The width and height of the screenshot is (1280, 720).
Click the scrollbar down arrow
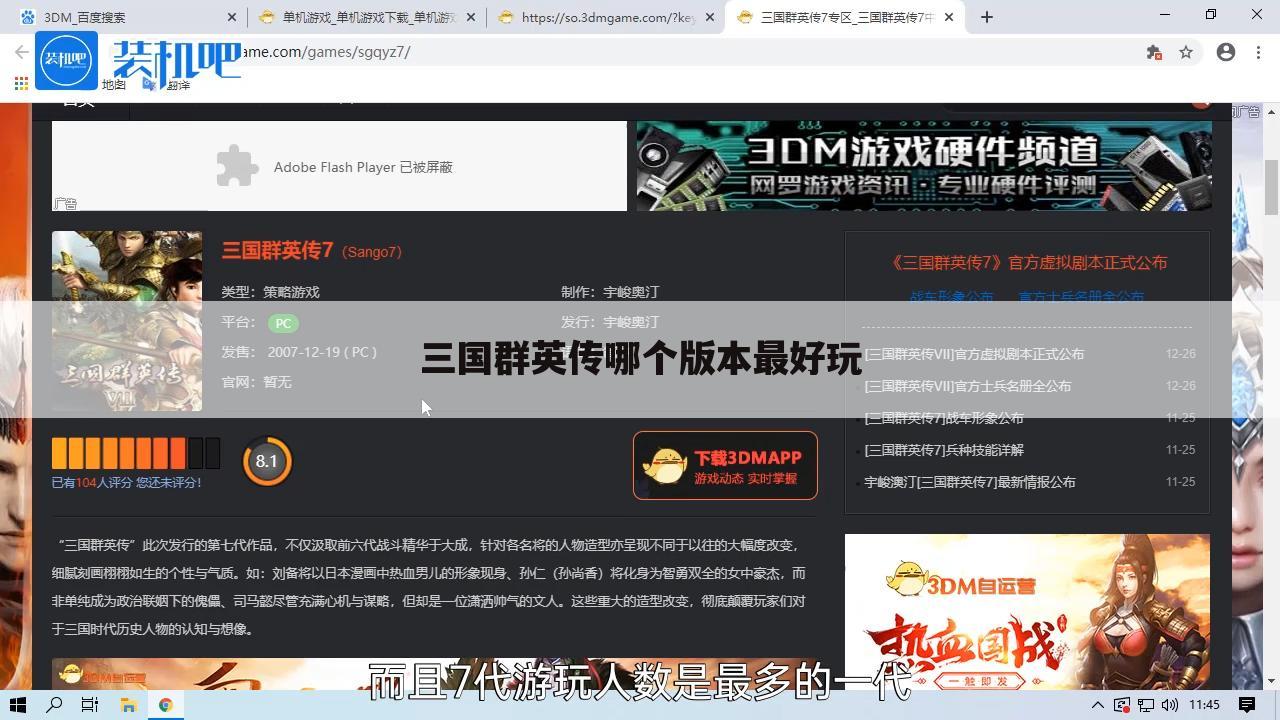click(x=1271, y=681)
